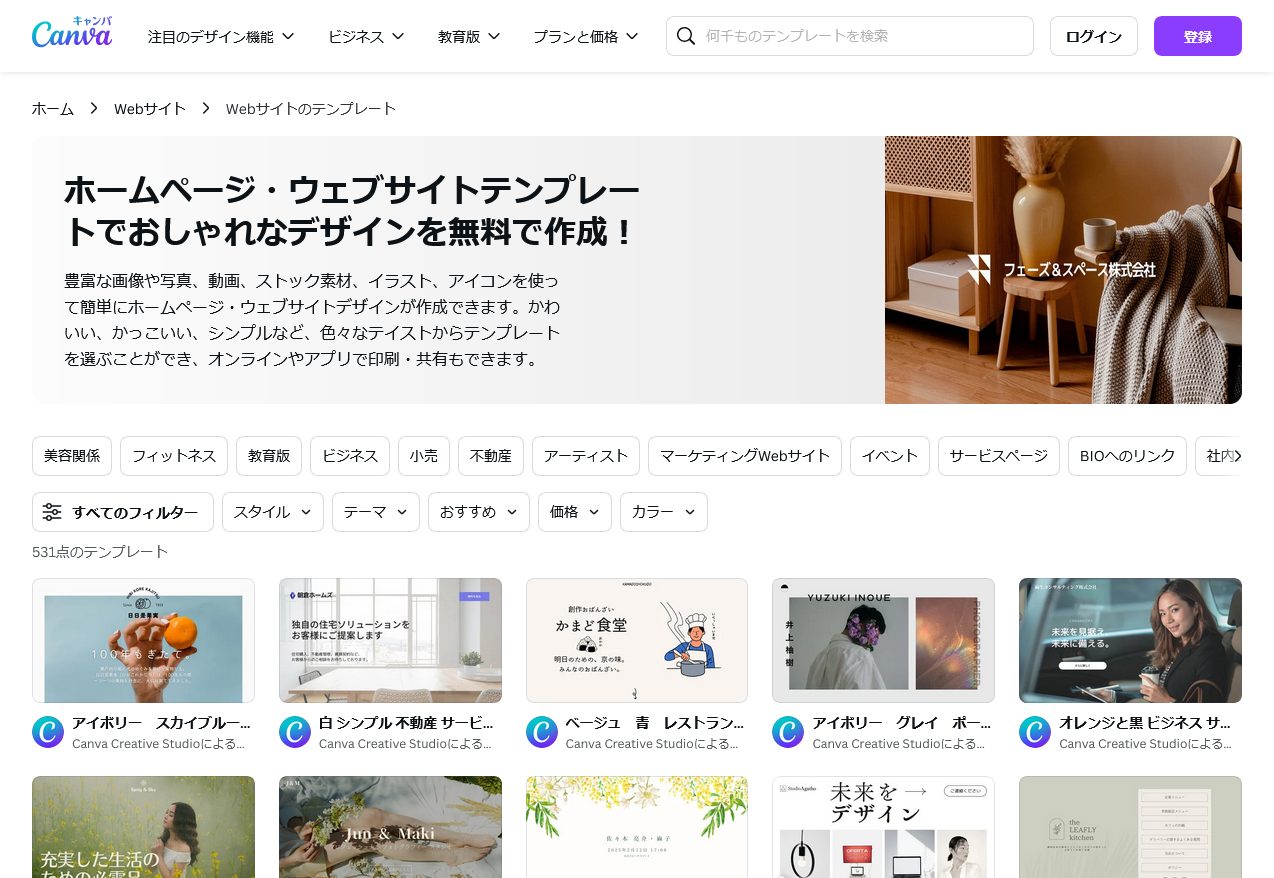Screen dimensions: 1274x878
Task: Click the search magnifier icon
Action: coord(686,36)
